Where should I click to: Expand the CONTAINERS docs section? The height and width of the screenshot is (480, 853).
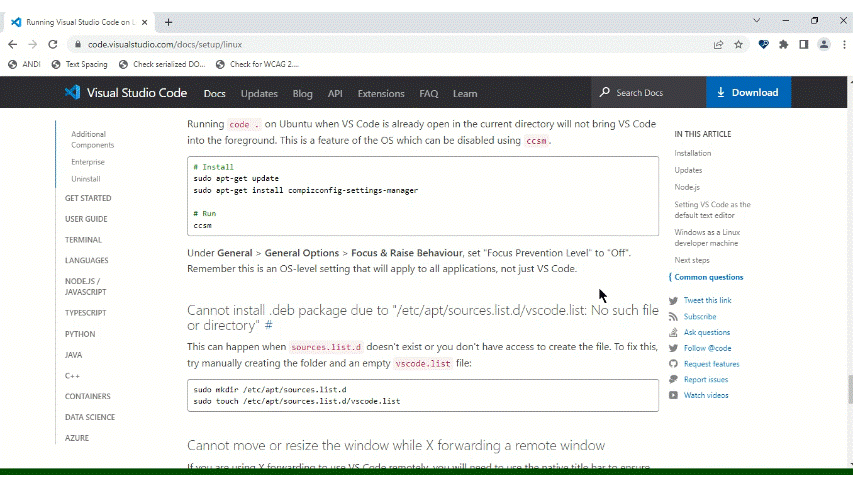point(88,396)
